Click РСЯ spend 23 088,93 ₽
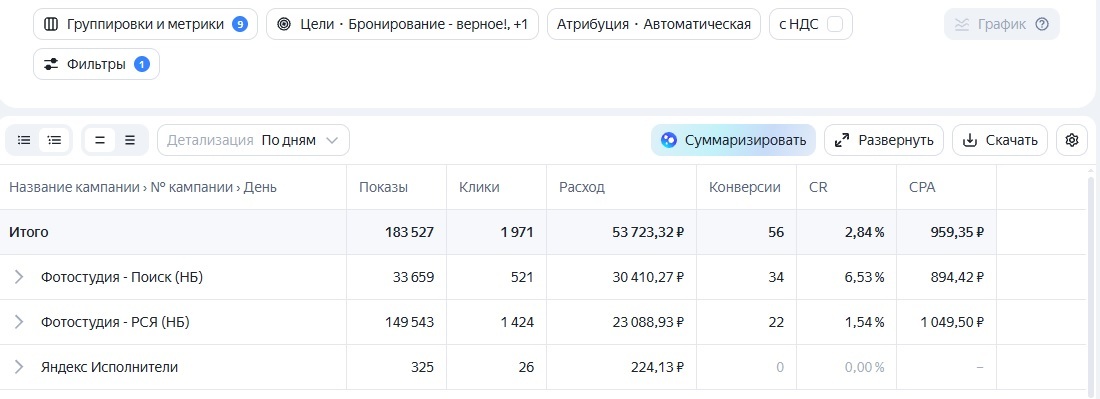 (649, 322)
